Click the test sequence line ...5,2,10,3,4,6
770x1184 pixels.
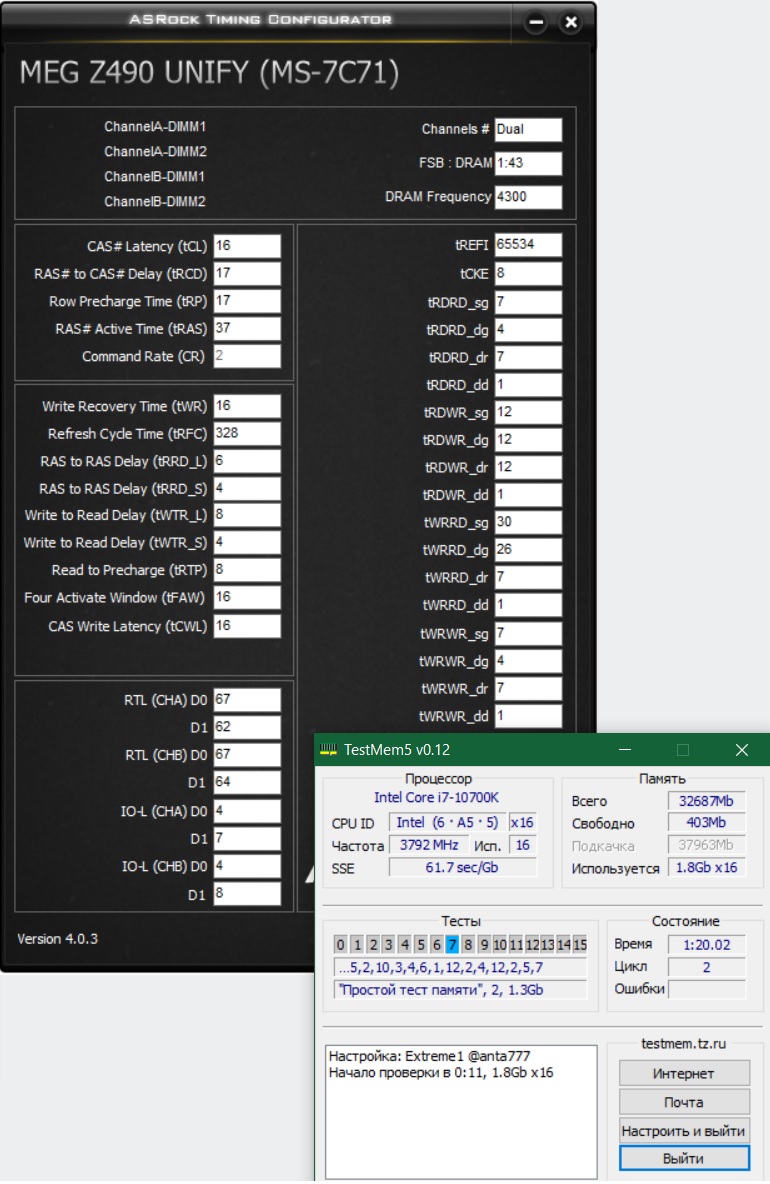[x=460, y=967]
